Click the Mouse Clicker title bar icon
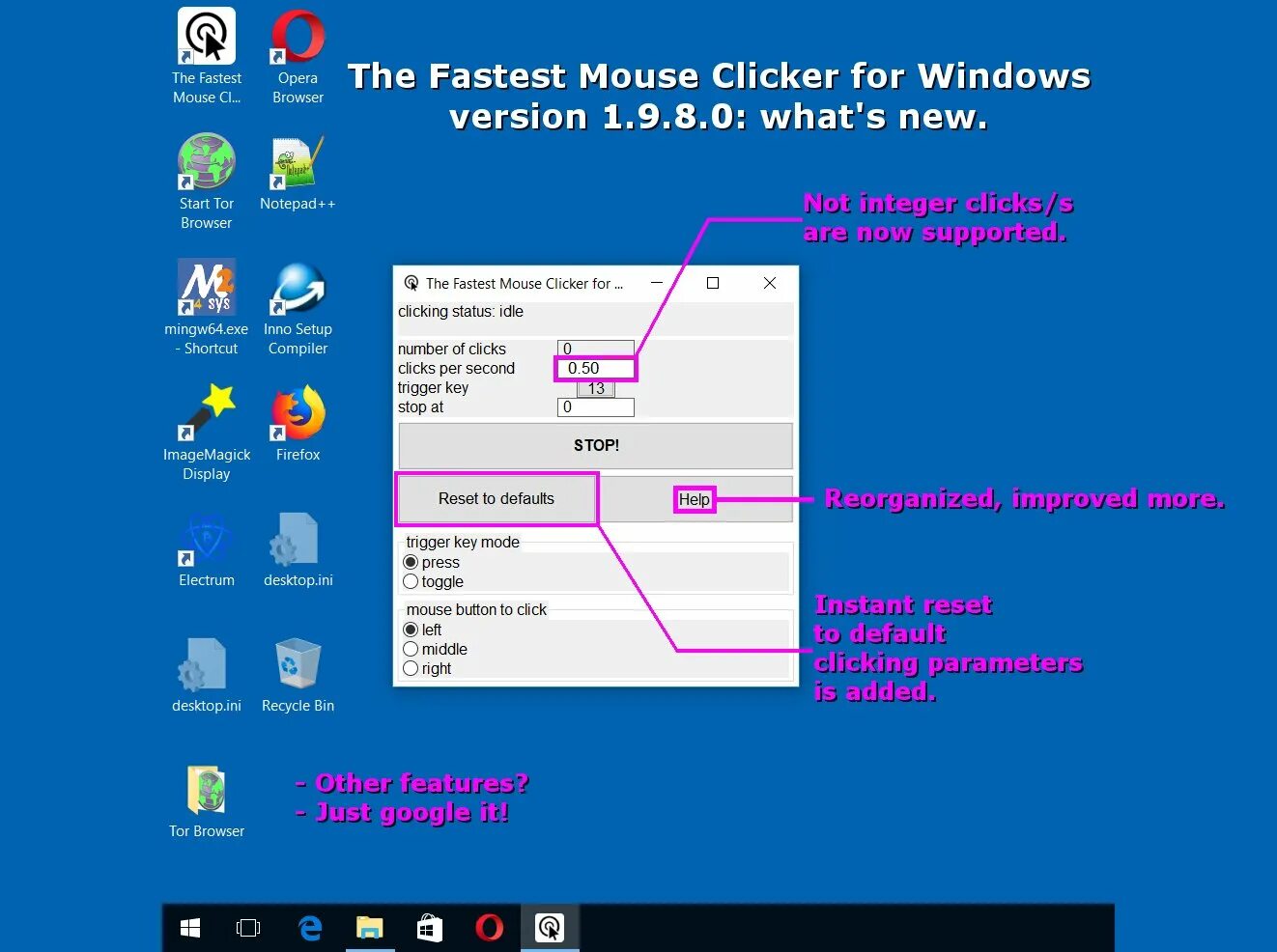The image size is (1277, 952). click(411, 283)
